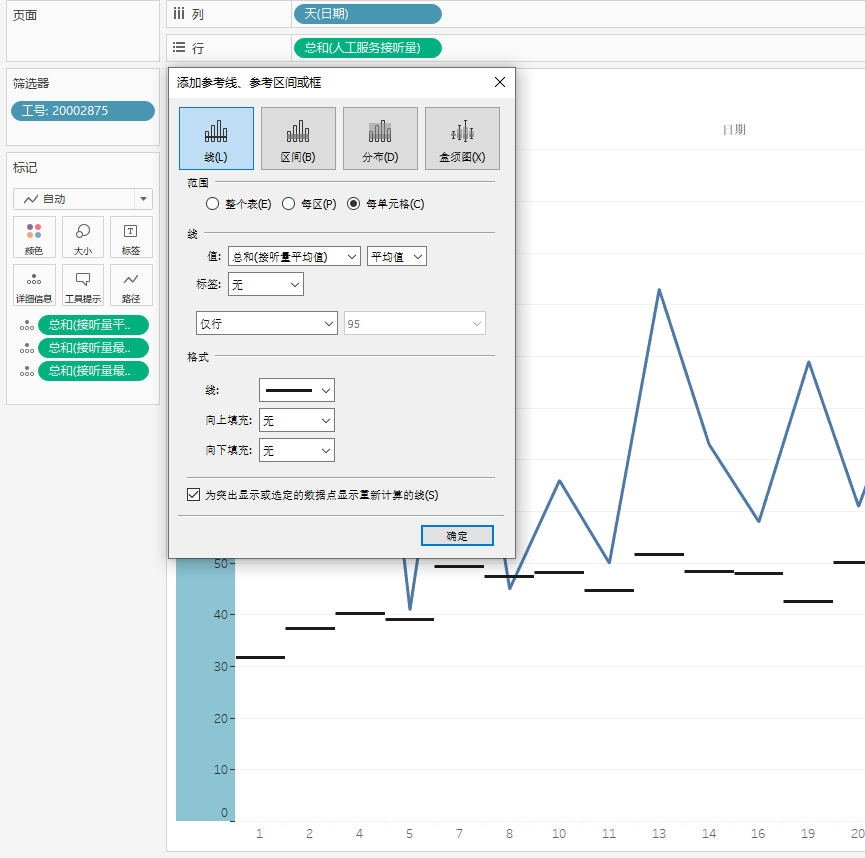Viewport: 865px width, 858px height.
Task: Select the 区间(B) band reference type
Action: coord(298,138)
